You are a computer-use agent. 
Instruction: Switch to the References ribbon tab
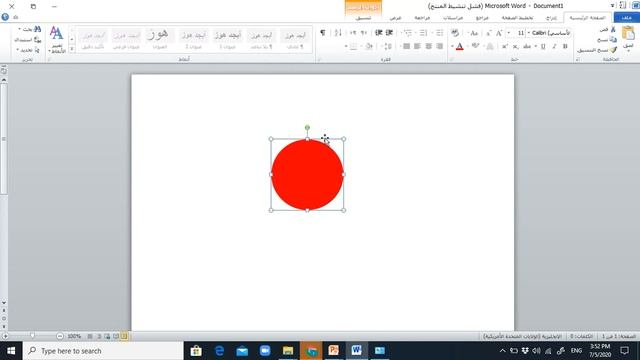click(x=482, y=18)
